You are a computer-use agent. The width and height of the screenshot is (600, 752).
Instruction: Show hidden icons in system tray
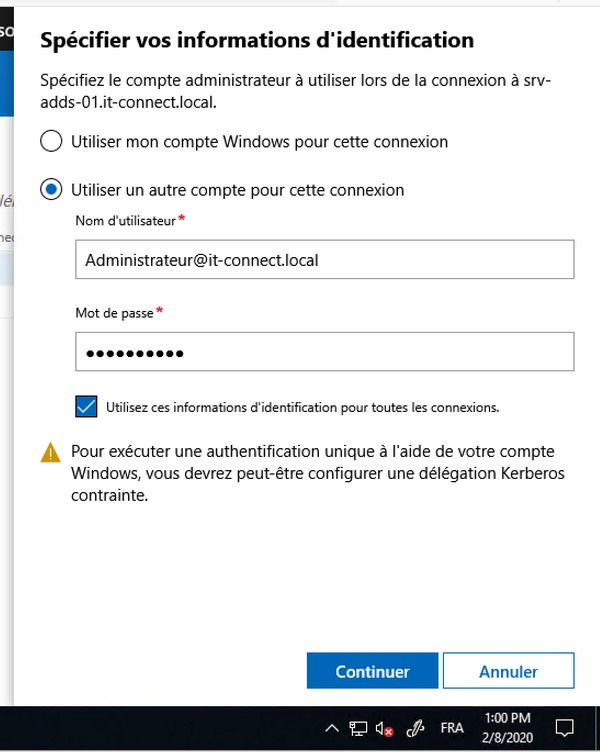pyautogui.click(x=332, y=728)
